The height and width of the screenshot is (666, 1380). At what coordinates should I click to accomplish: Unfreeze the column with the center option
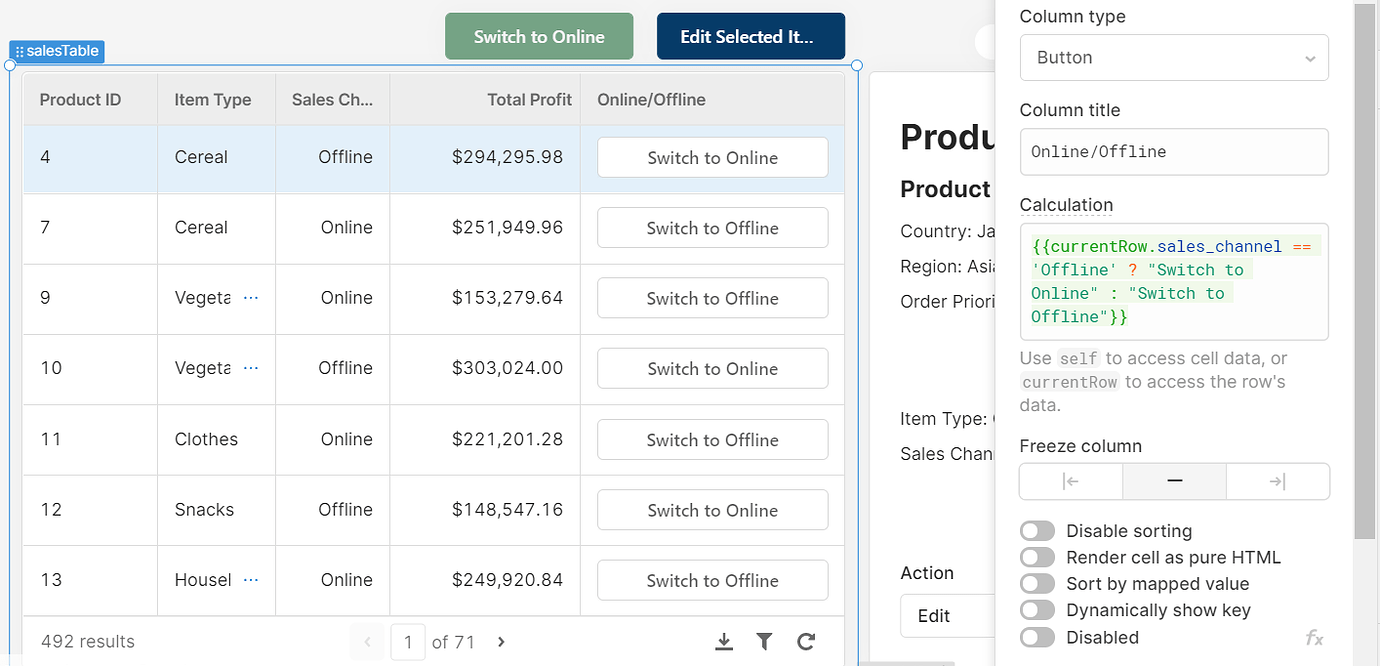click(x=1174, y=481)
